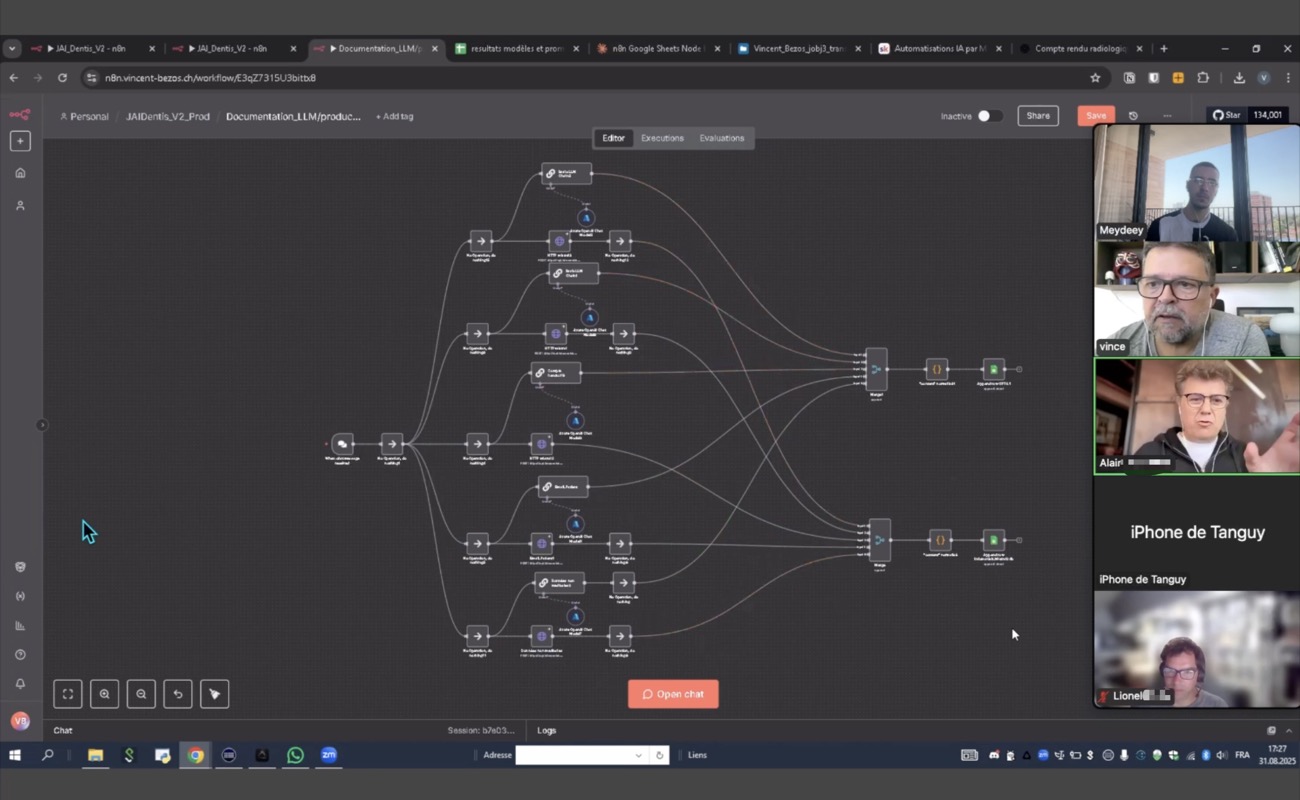Click the Share button
This screenshot has height=800, width=1300.
point(1038,116)
